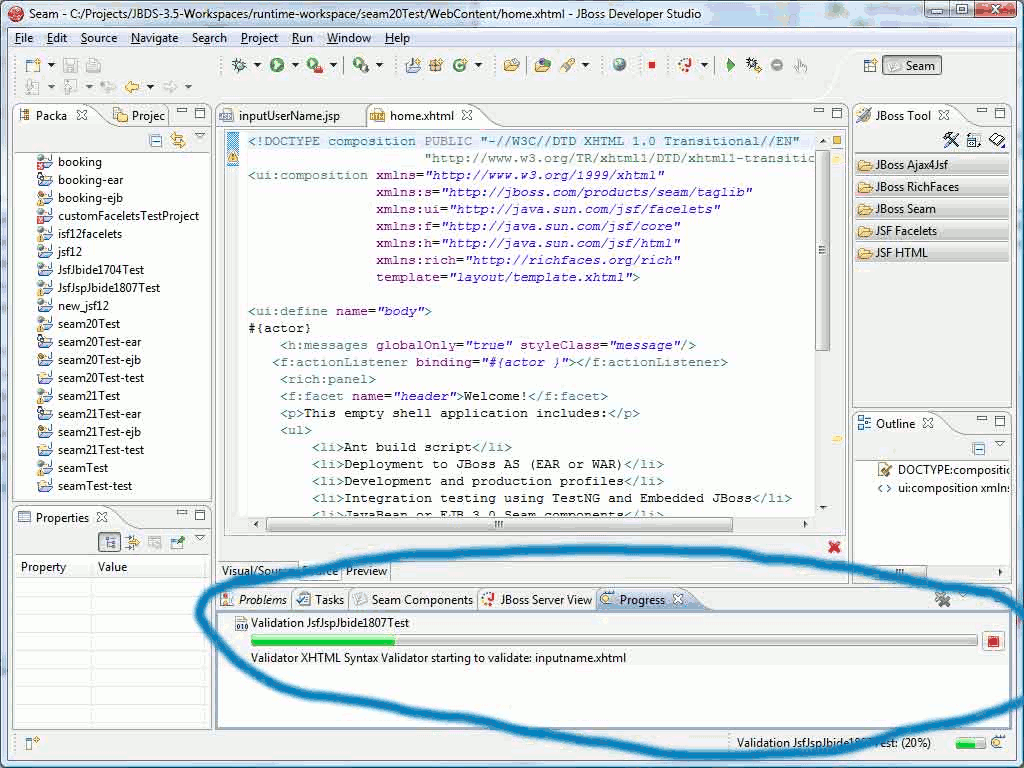Click the New file wizard icon

tap(33, 65)
